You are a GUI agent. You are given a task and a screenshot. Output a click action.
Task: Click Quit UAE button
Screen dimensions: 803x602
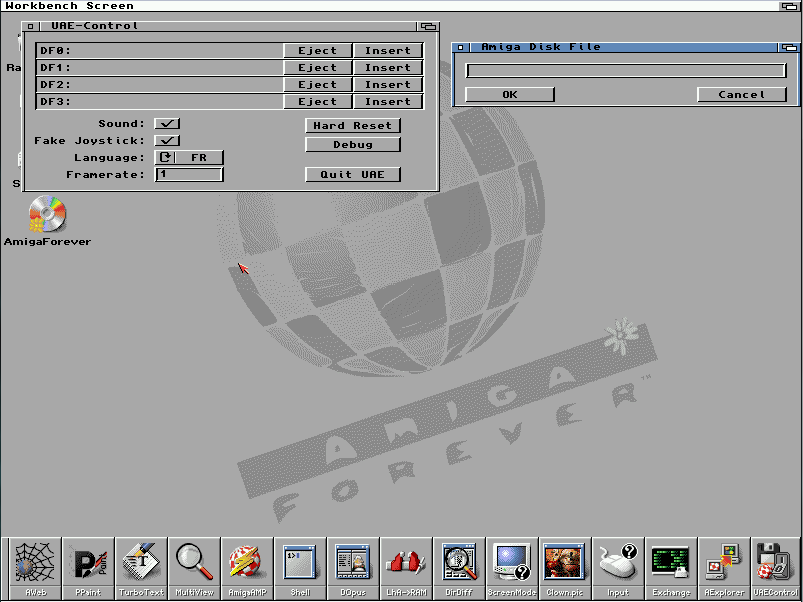pyautogui.click(x=353, y=175)
